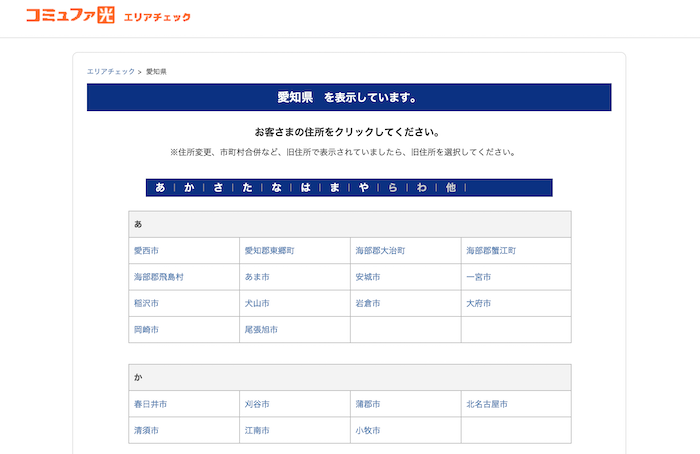This screenshot has height=454, width=700.
Task: Click the ※住所変更 note text
Action: click(343, 152)
